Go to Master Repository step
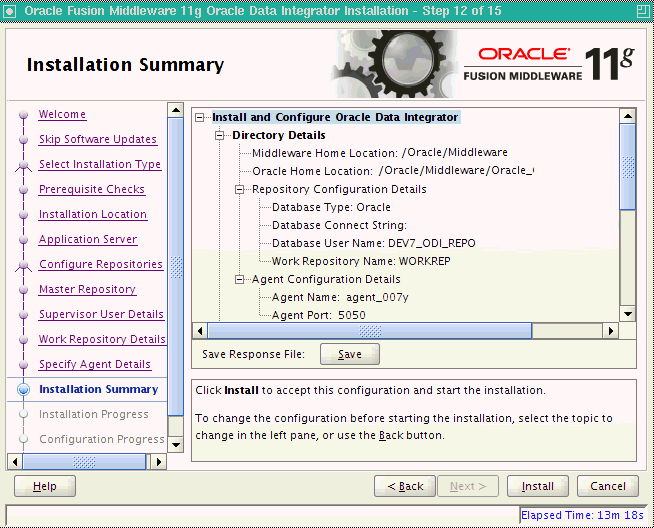 [87, 289]
